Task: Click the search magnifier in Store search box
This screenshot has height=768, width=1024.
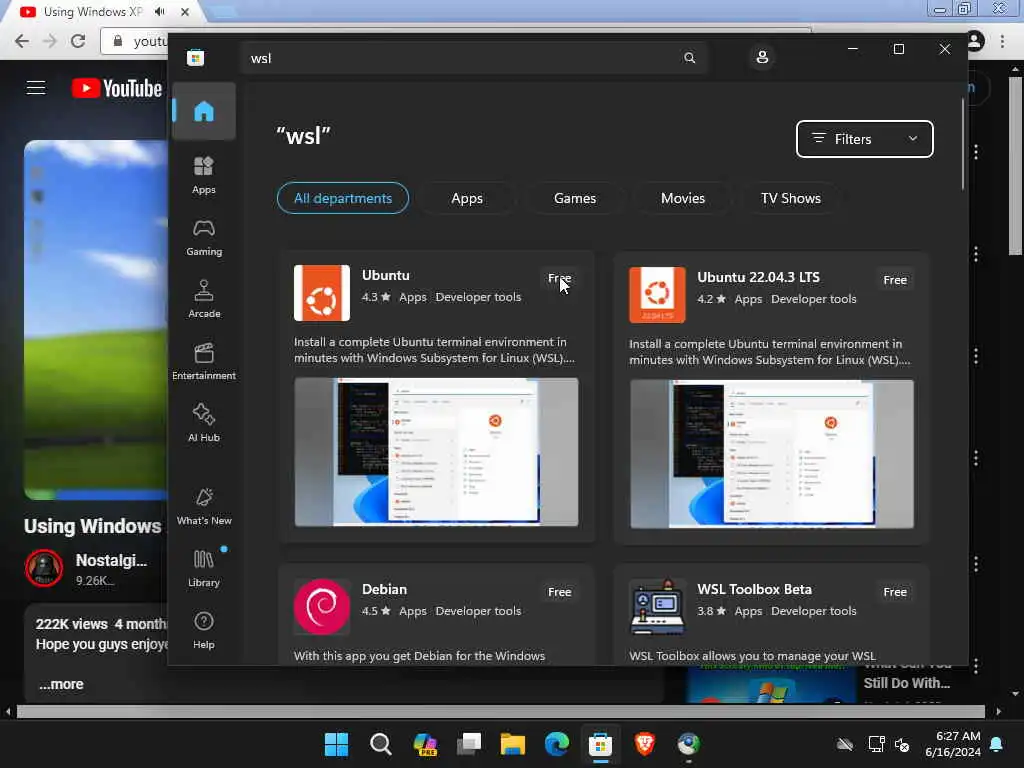Action: point(690,58)
